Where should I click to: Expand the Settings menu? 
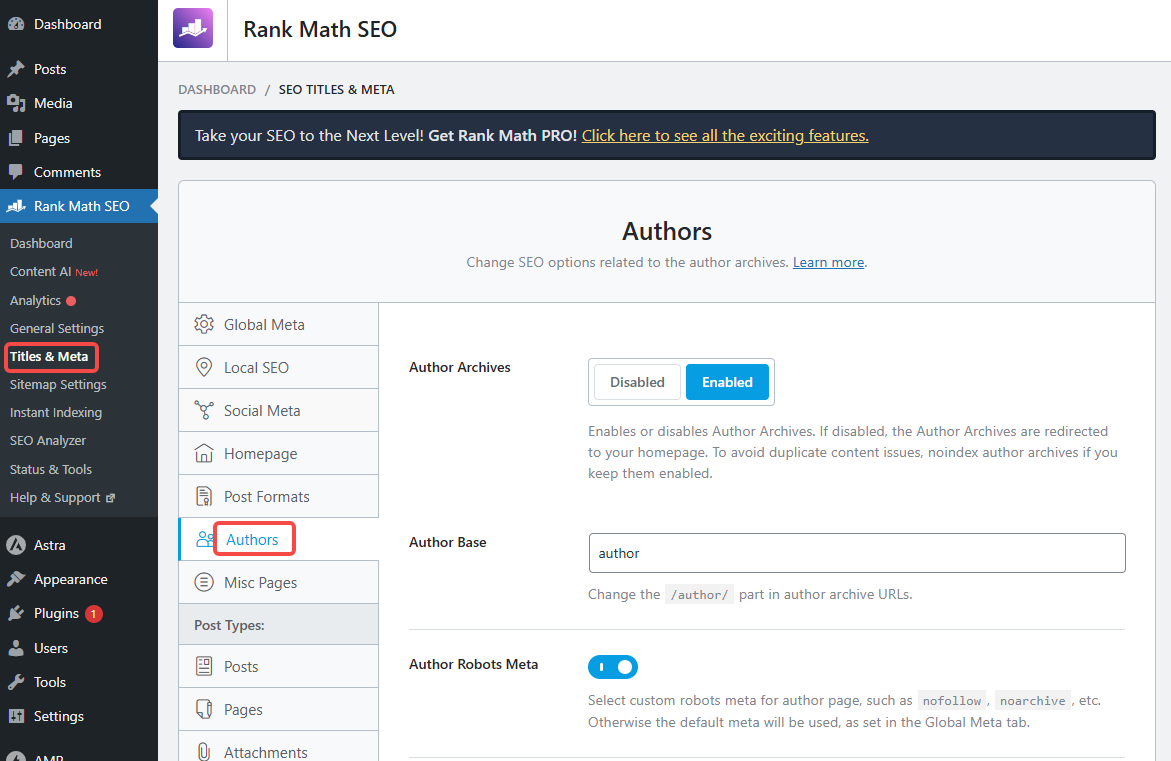coord(55,716)
